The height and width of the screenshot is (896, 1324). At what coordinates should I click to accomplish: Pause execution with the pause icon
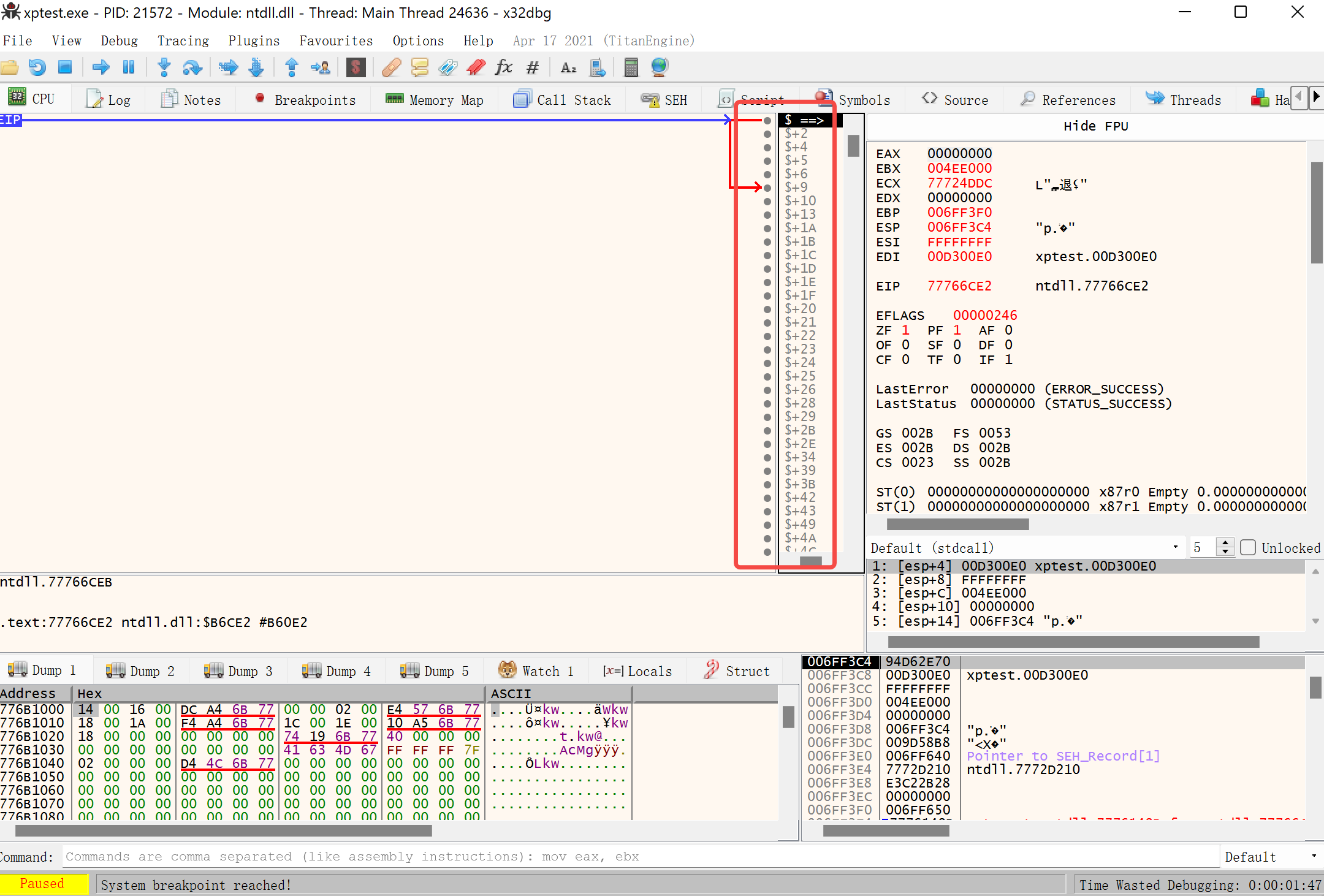pyautogui.click(x=129, y=67)
